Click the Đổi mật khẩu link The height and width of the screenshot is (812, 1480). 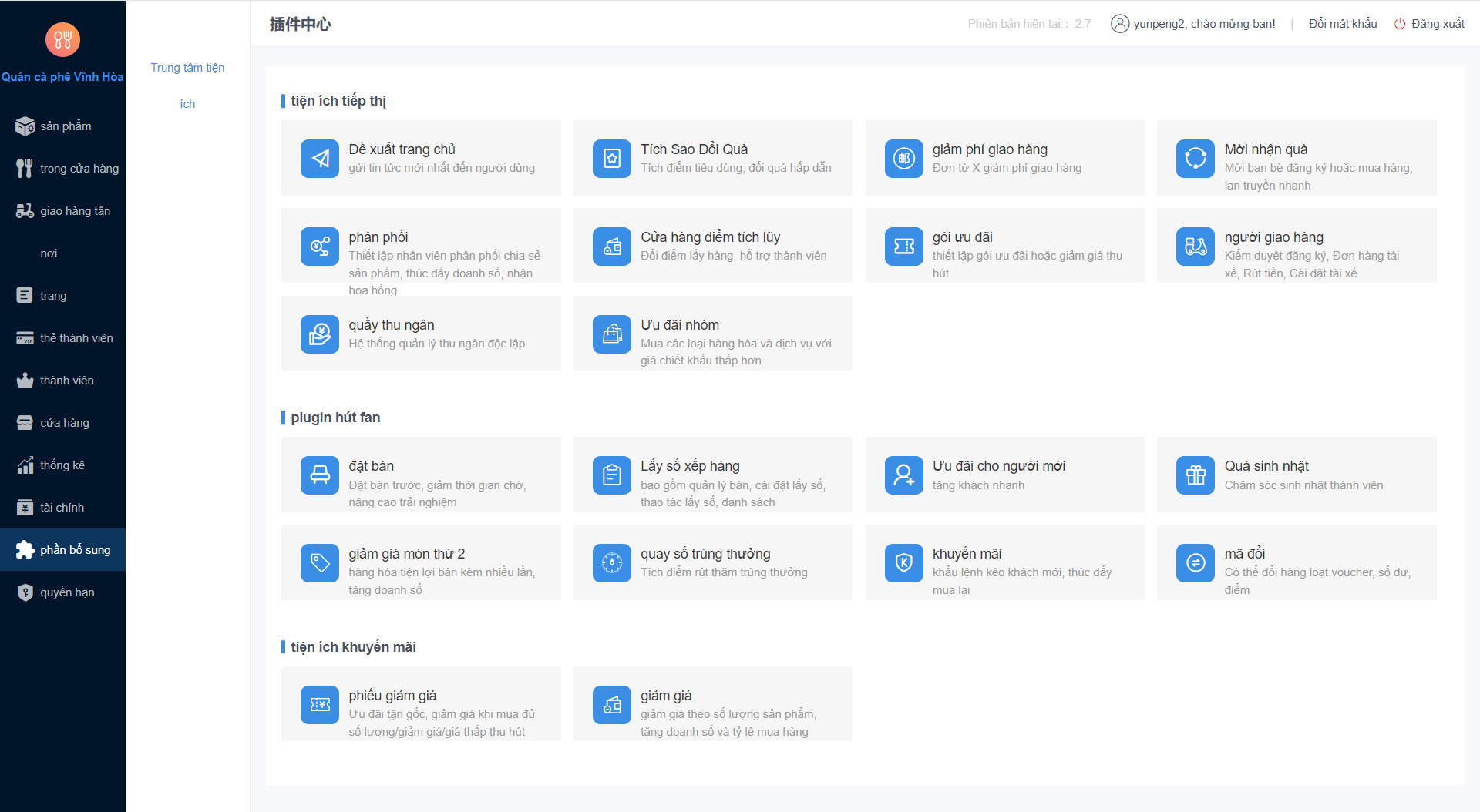1342,24
